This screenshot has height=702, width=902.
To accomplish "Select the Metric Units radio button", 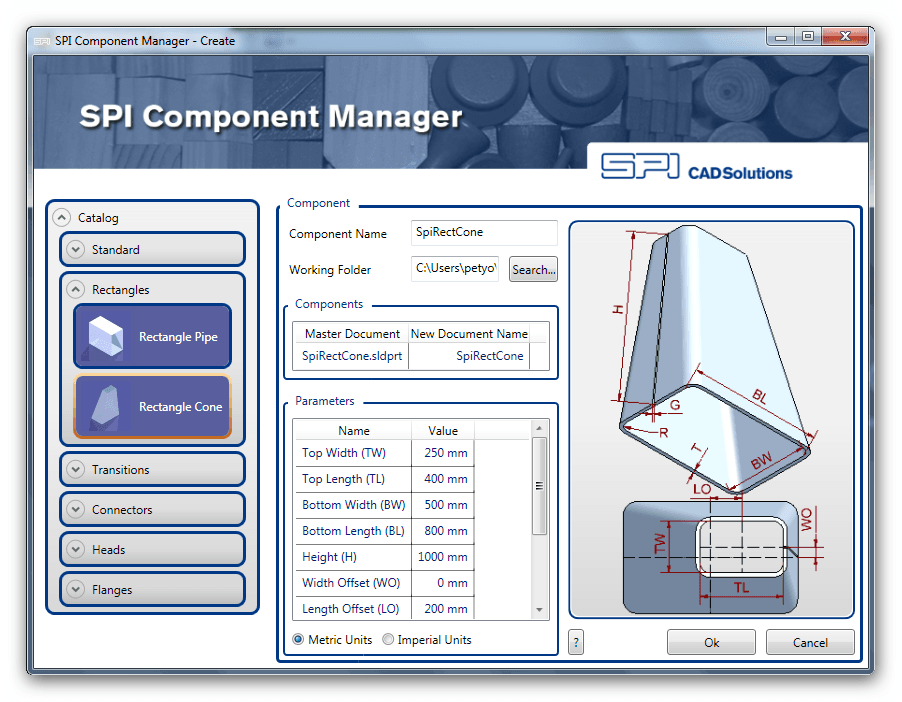I will point(298,639).
